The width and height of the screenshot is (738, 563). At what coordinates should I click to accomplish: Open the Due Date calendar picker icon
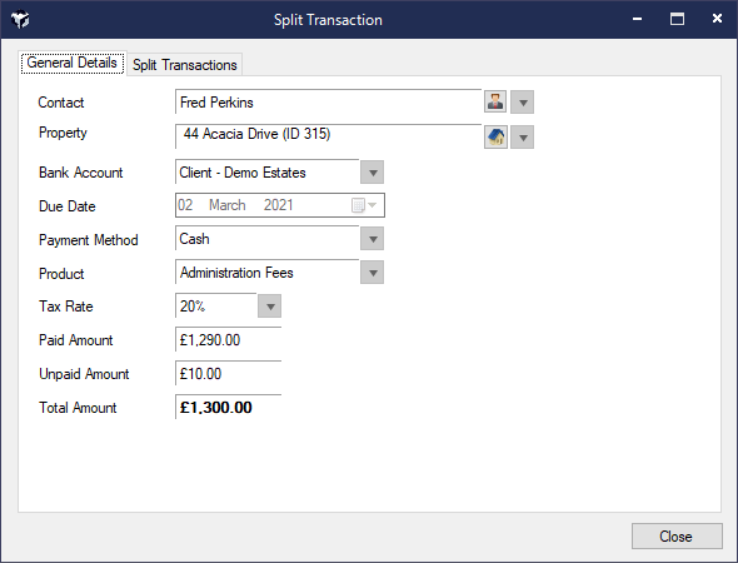click(358, 206)
